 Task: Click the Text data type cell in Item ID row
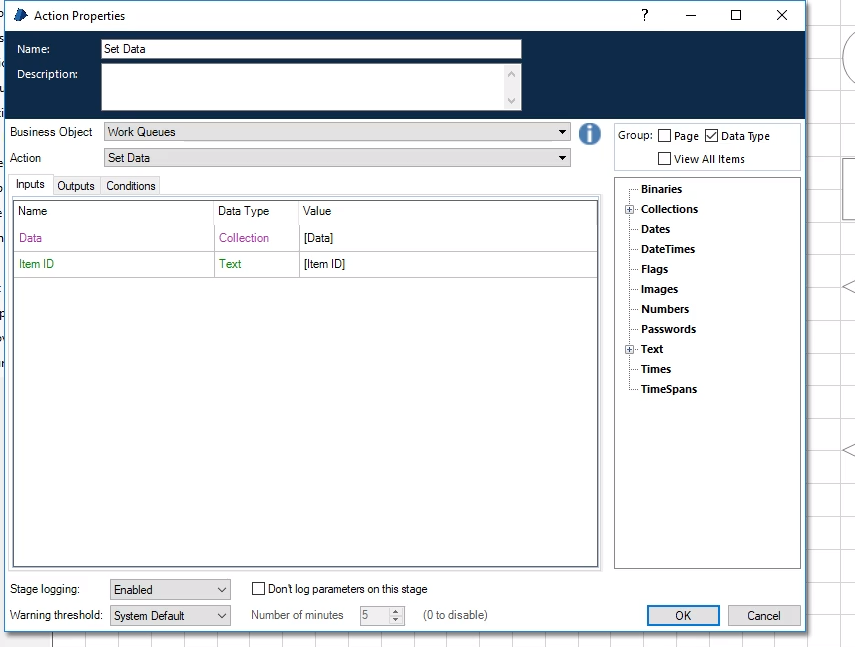(x=256, y=264)
